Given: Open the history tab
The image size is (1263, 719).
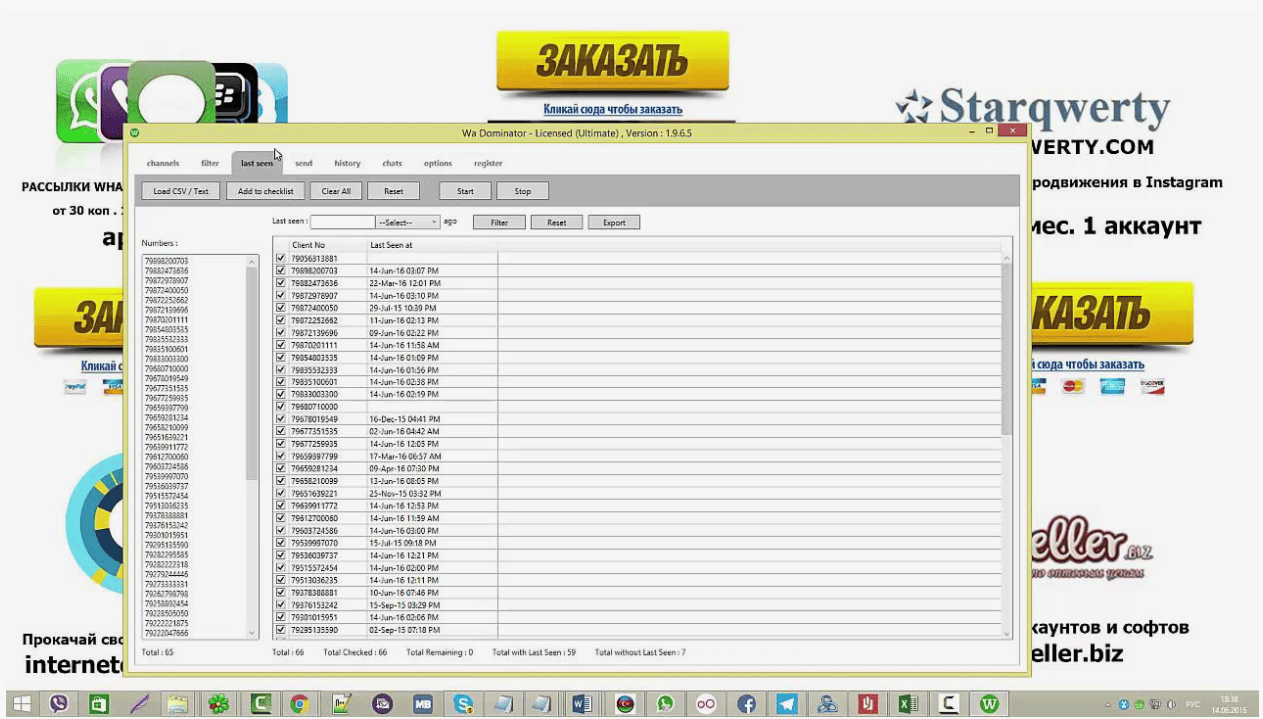Looking at the screenshot, I should pyautogui.click(x=347, y=163).
